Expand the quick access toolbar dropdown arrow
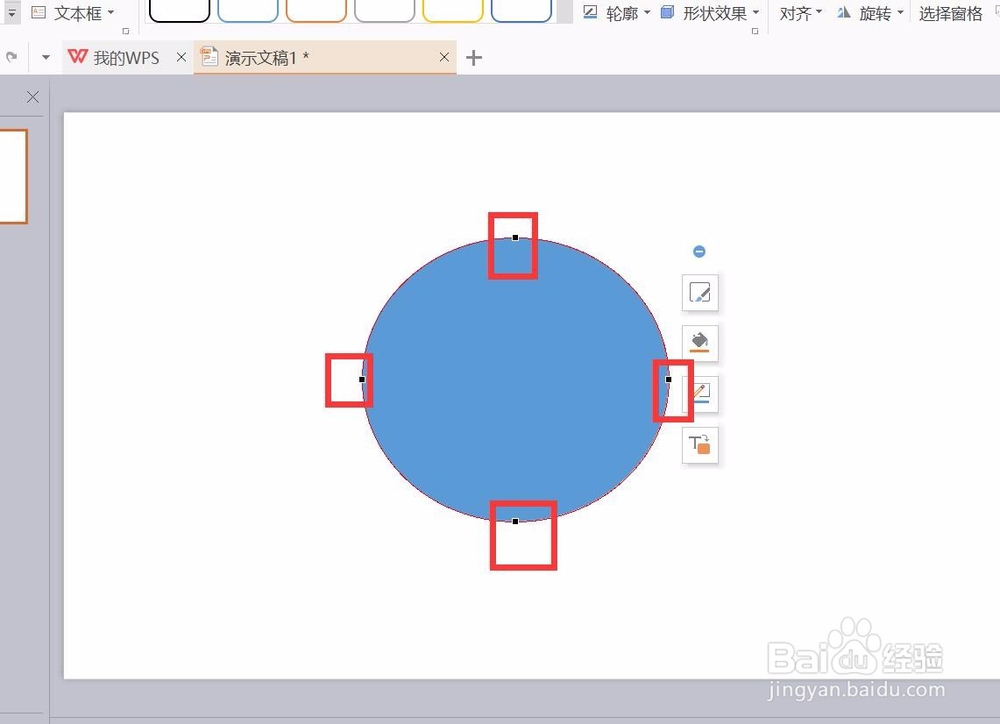Image resolution: width=1000 pixels, height=724 pixels. [45, 57]
